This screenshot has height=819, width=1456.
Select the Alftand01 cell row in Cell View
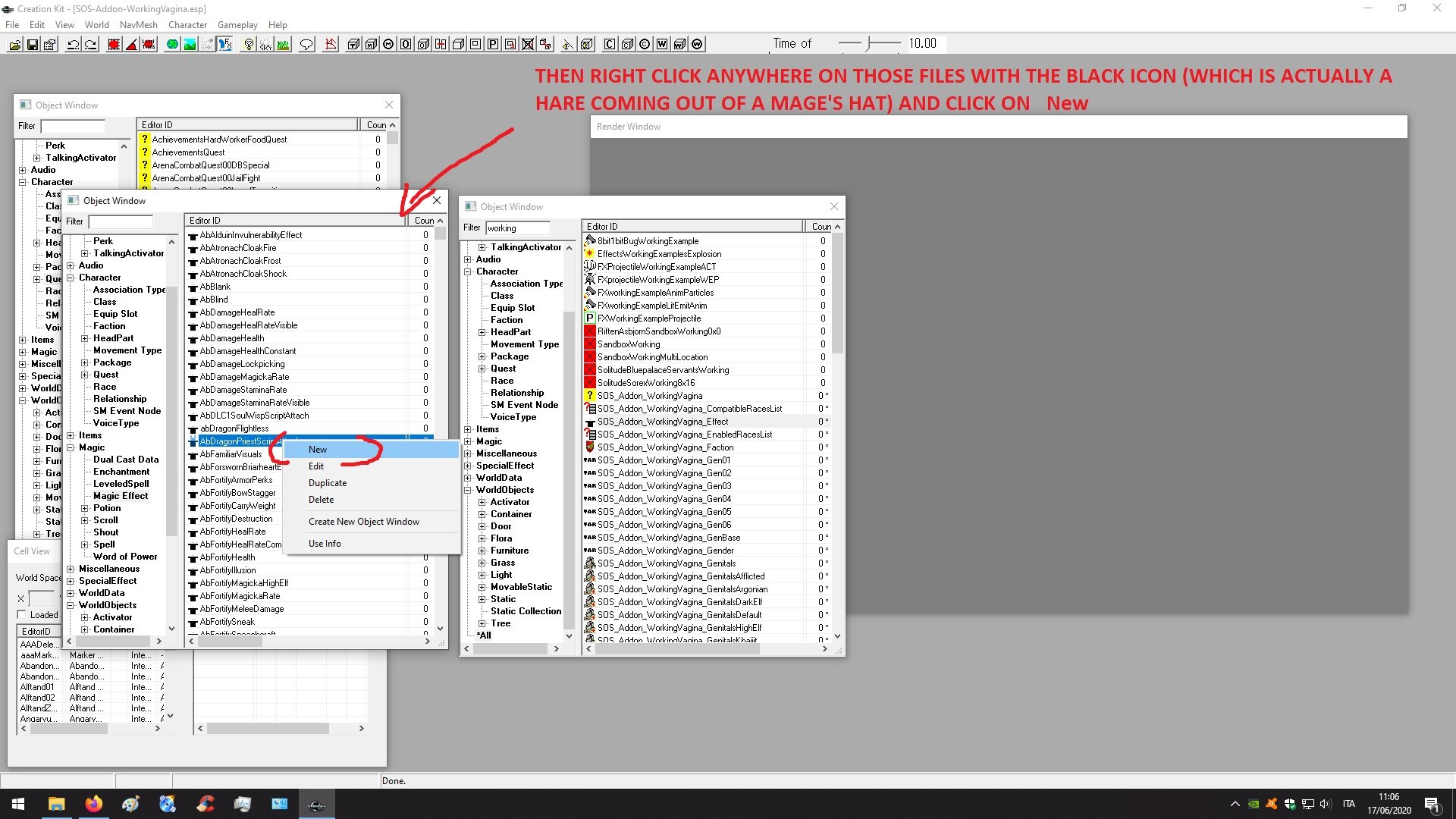pyautogui.click(x=93, y=687)
